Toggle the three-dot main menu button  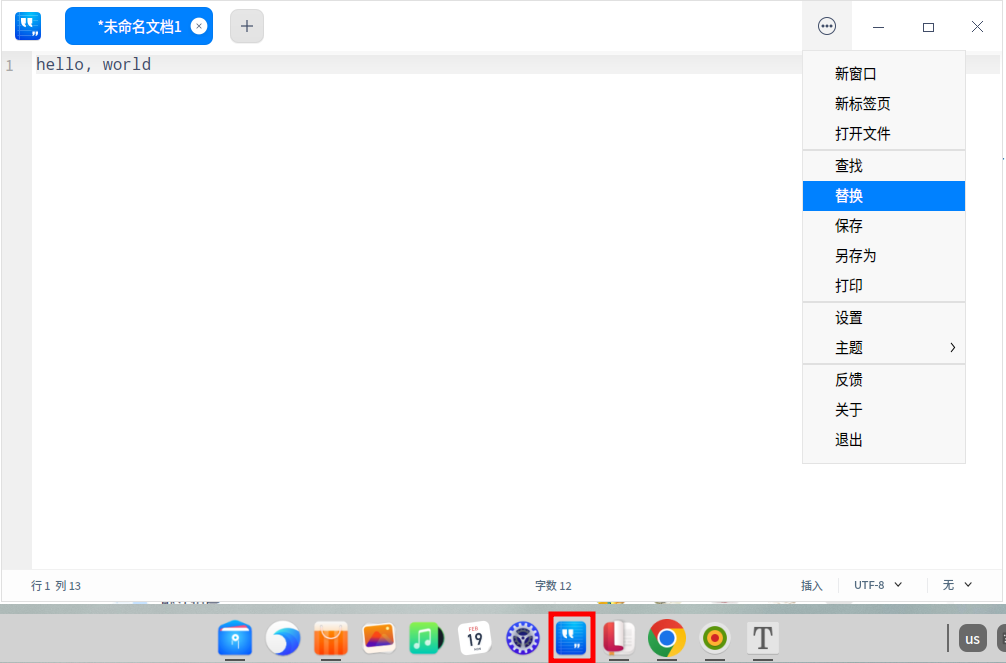pyautogui.click(x=827, y=26)
